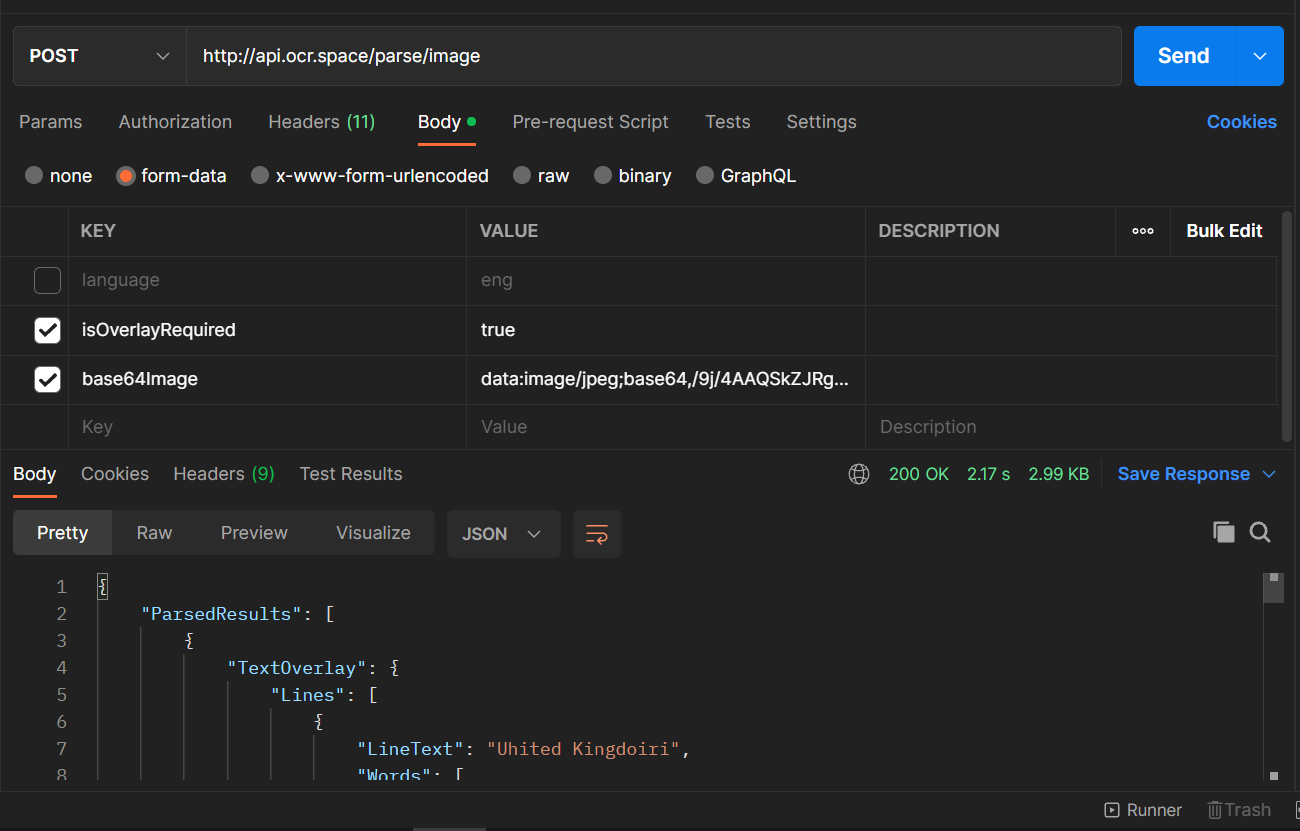
Task: Switch to Visualize response view
Action: coord(373,533)
